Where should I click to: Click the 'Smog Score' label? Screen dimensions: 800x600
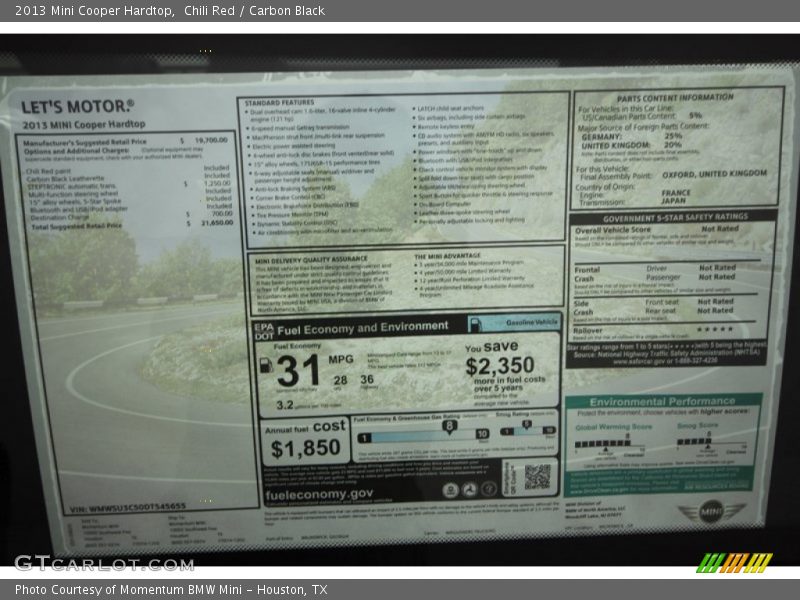pyautogui.click(x=697, y=425)
